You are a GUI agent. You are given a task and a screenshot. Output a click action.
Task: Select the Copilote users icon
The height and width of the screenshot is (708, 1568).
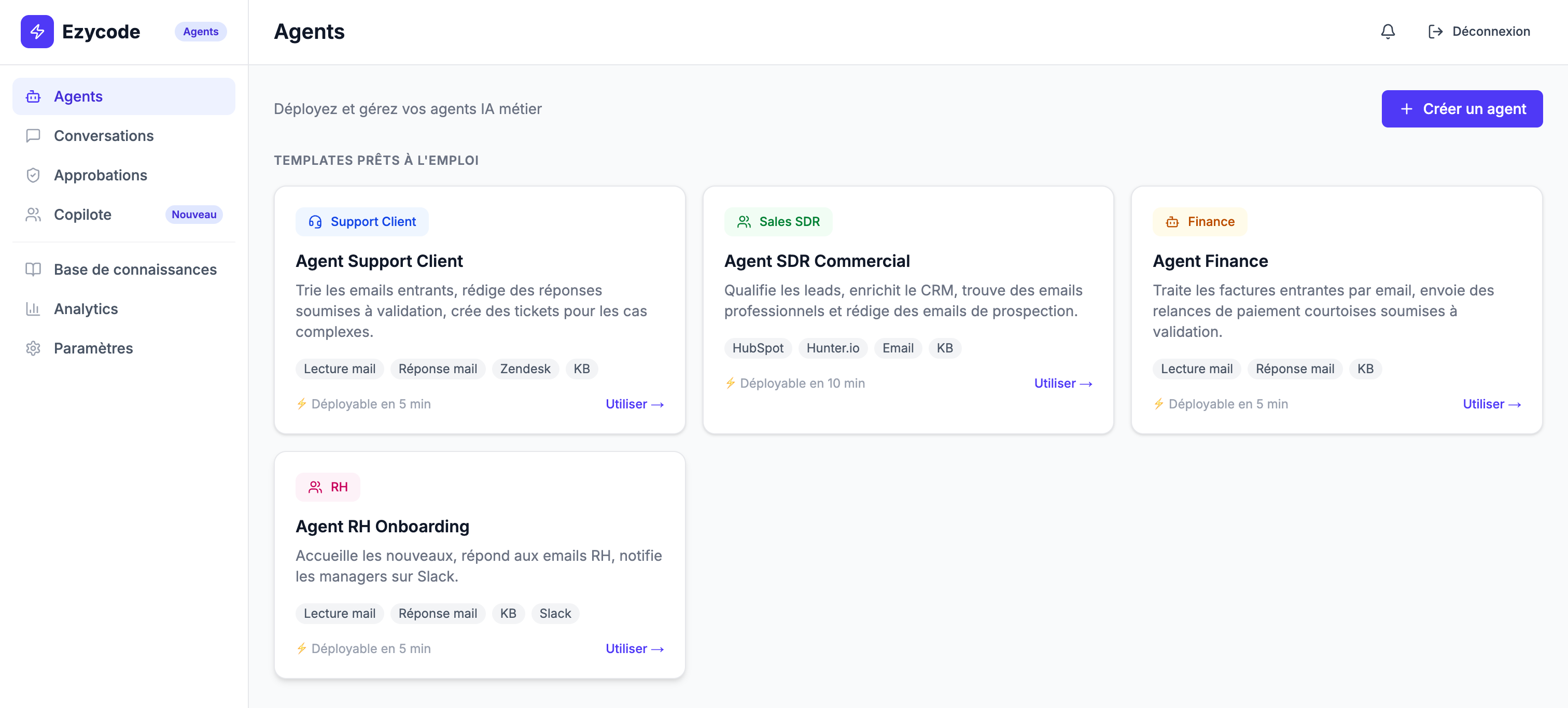[x=33, y=214]
